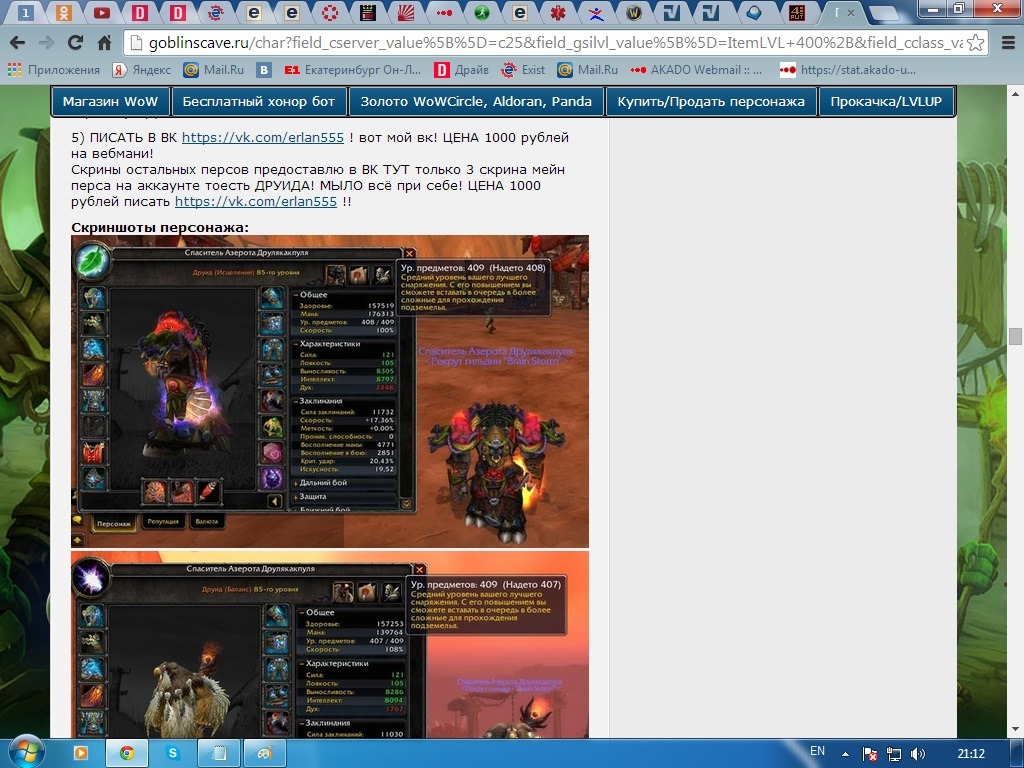This screenshot has height=768, width=1024.
Task: Show hidden system tray icons
Action: coord(846,754)
